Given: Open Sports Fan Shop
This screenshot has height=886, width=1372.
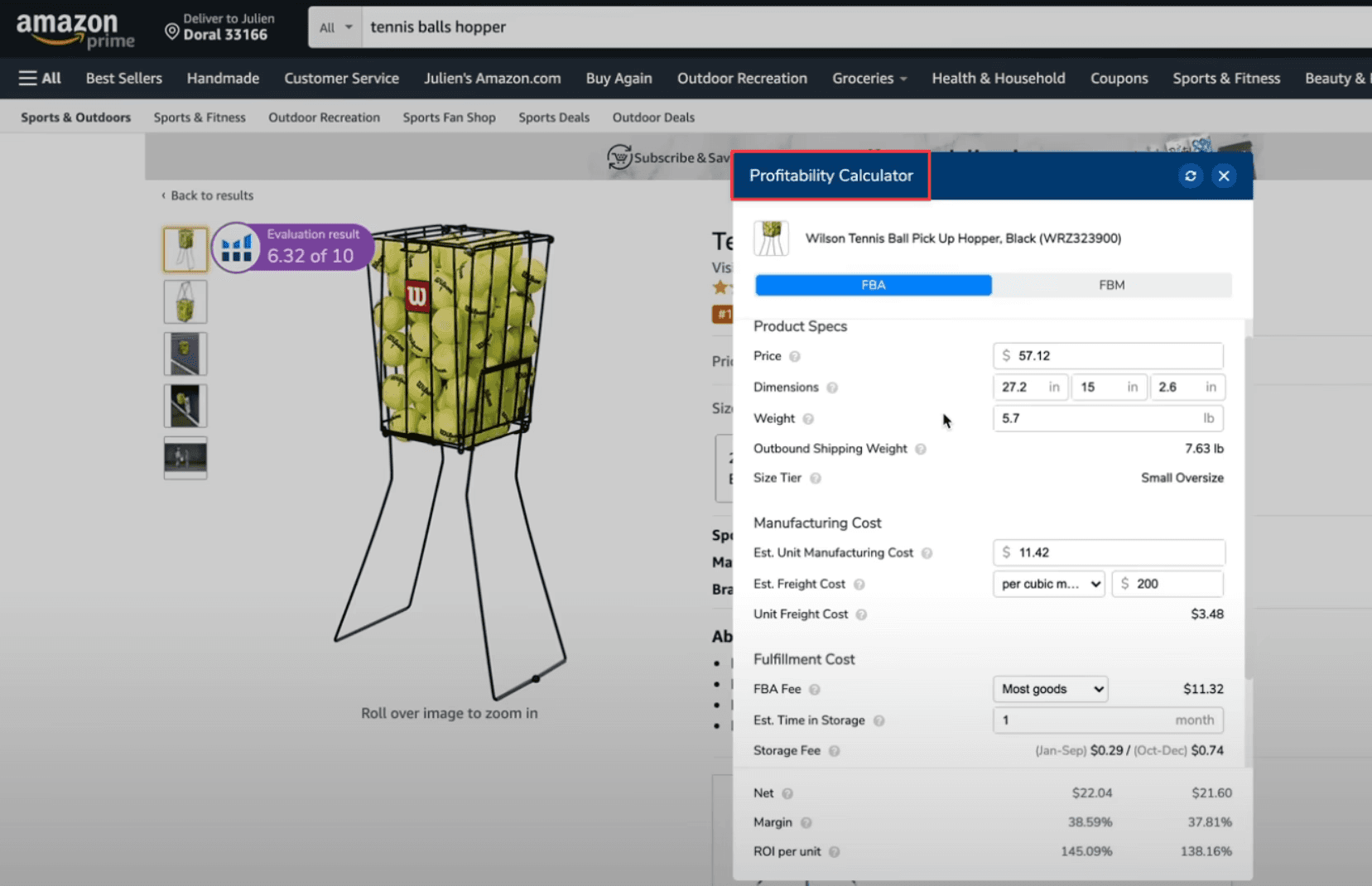Looking at the screenshot, I should [x=449, y=118].
